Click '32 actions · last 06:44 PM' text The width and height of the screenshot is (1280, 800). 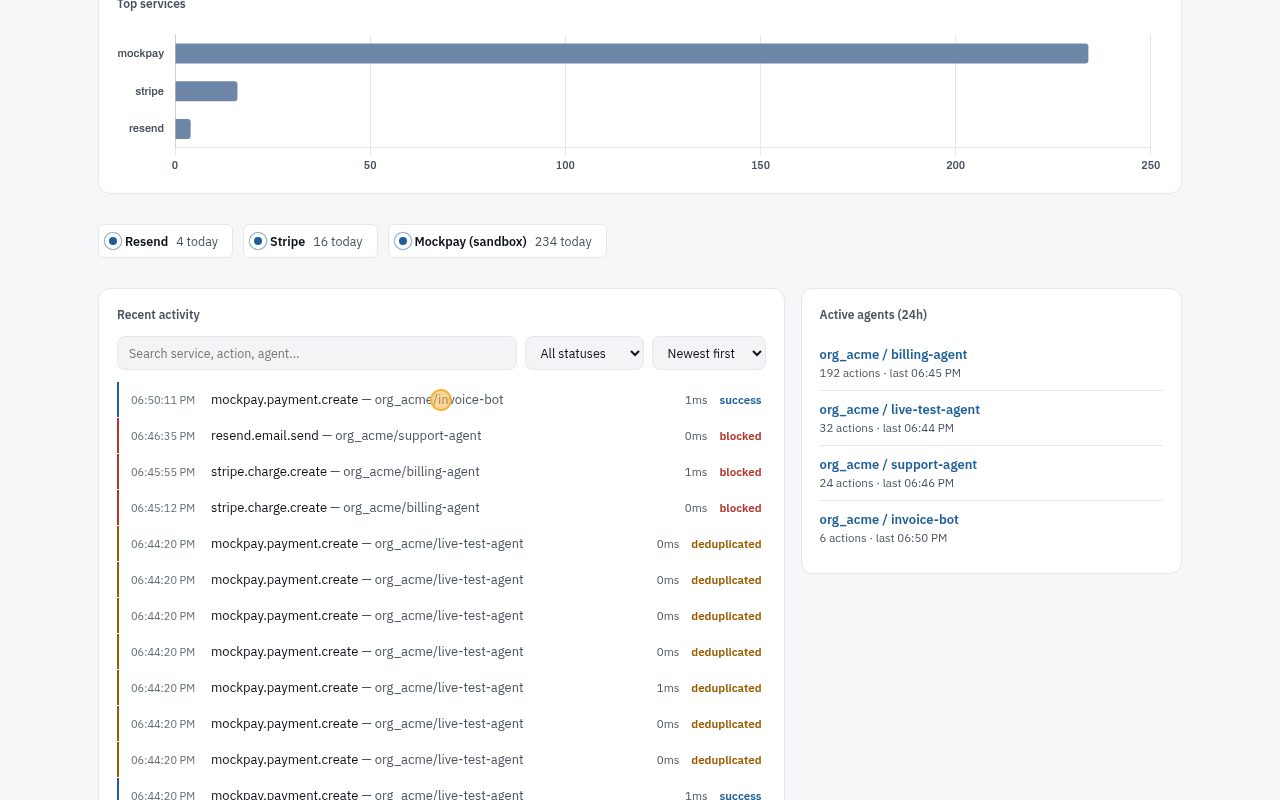point(886,428)
